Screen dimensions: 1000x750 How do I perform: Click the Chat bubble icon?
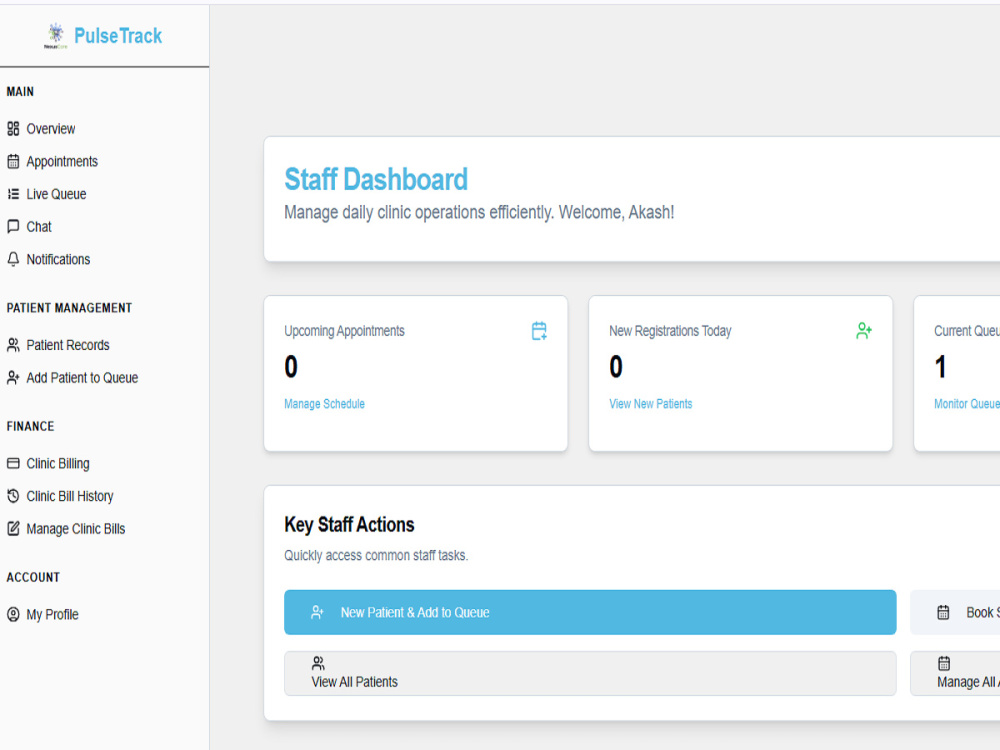point(13,226)
